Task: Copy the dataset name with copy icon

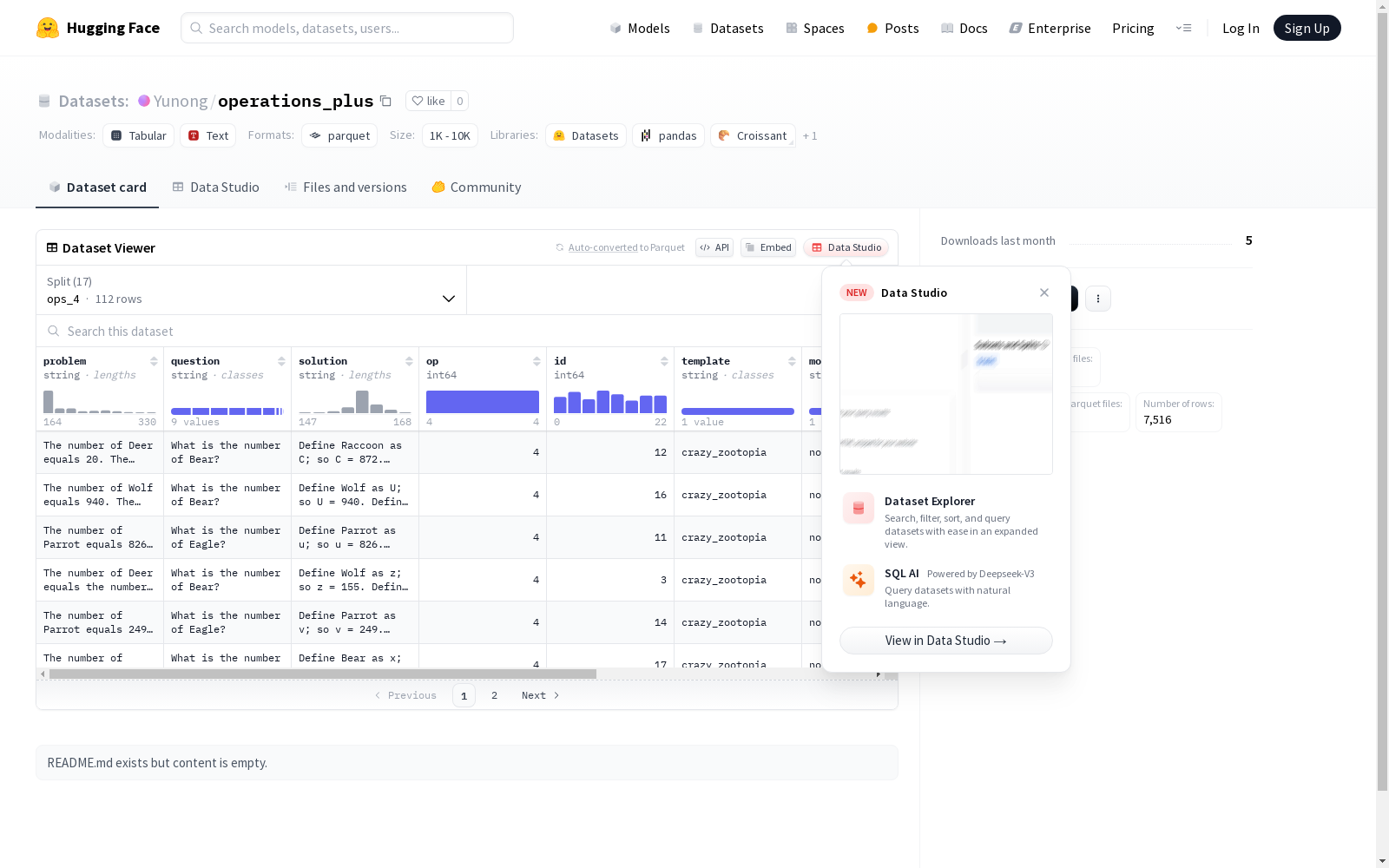Action: click(385, 101)
